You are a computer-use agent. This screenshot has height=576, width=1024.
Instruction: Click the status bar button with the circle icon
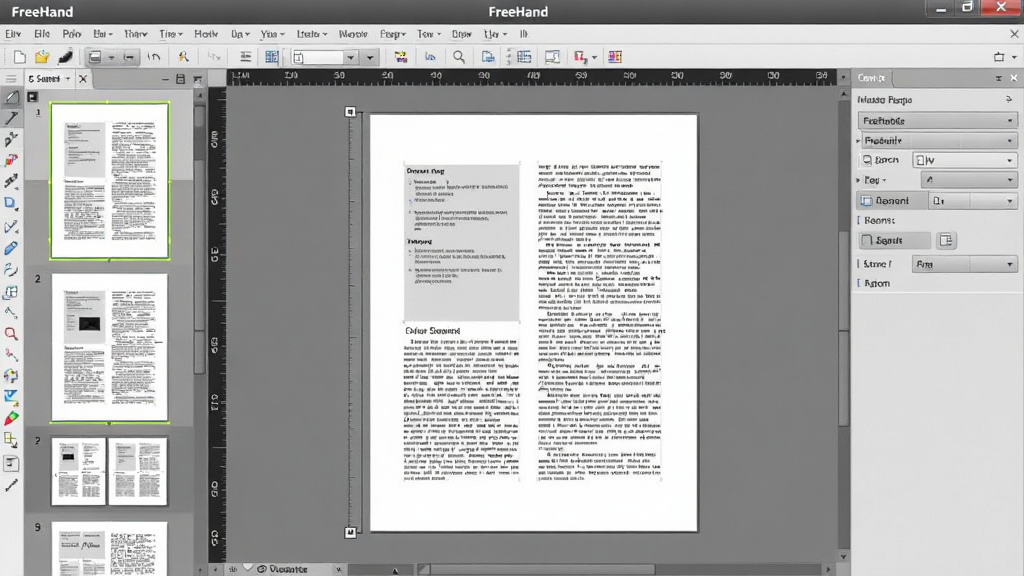tap(282, 569)
